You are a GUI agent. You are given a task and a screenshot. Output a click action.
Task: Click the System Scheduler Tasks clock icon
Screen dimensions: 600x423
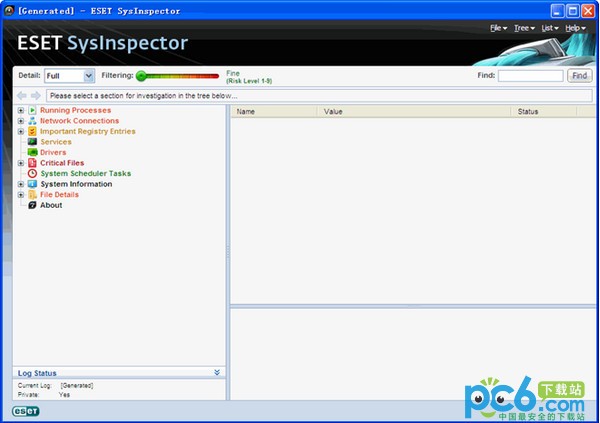click(x=32, y=173)
